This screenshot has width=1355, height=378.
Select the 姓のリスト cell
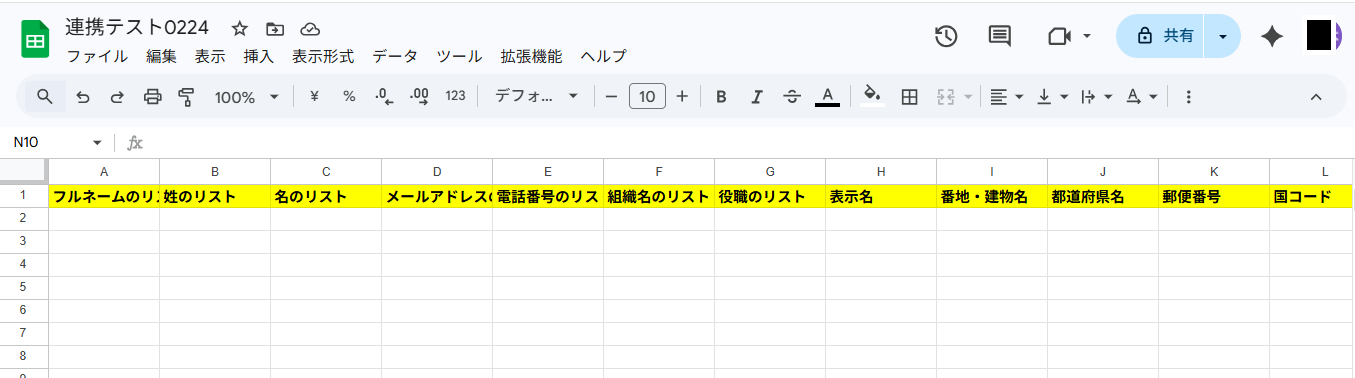[215, 197]
